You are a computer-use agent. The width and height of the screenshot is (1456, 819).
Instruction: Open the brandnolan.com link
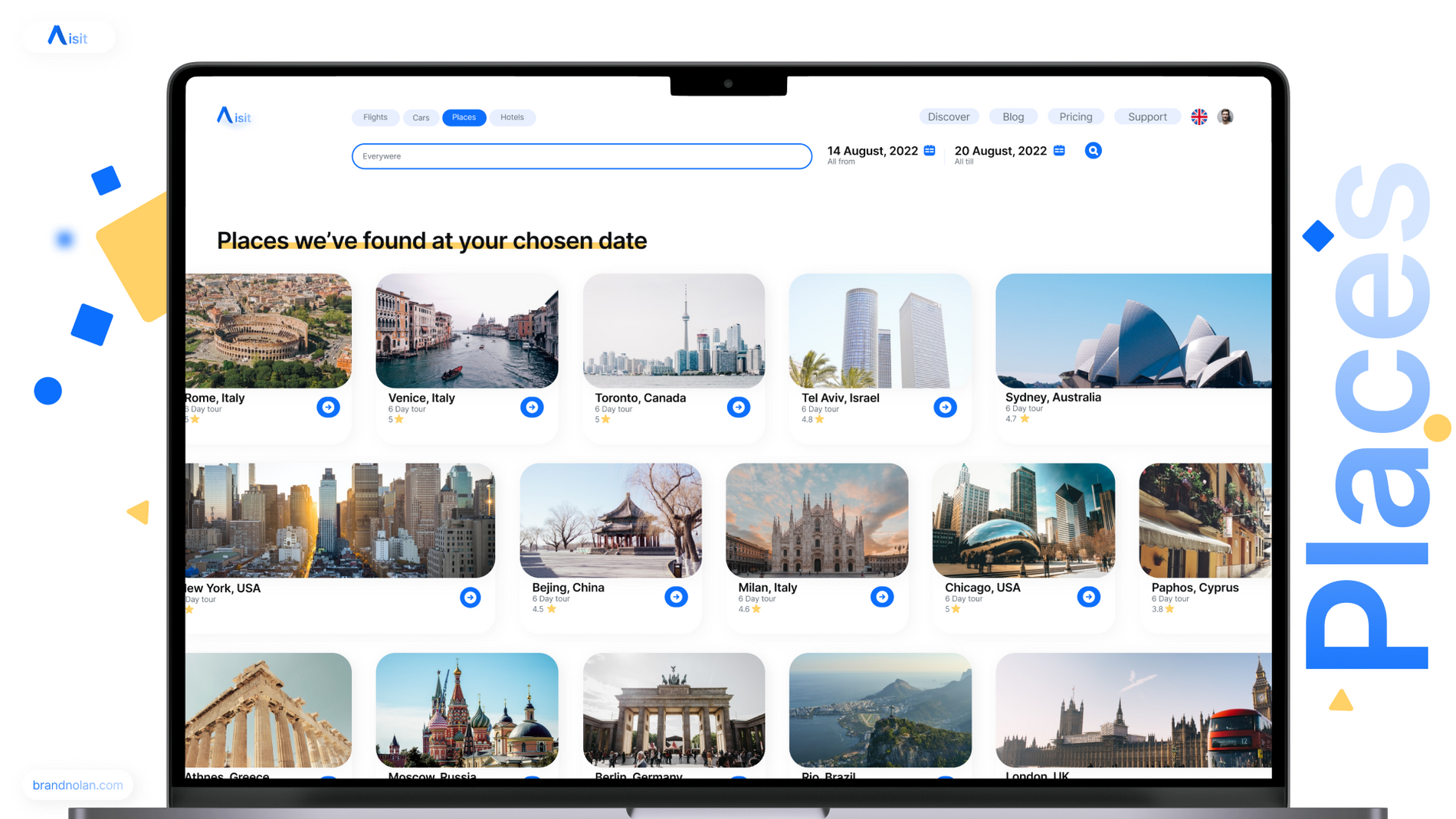[77, 785]
